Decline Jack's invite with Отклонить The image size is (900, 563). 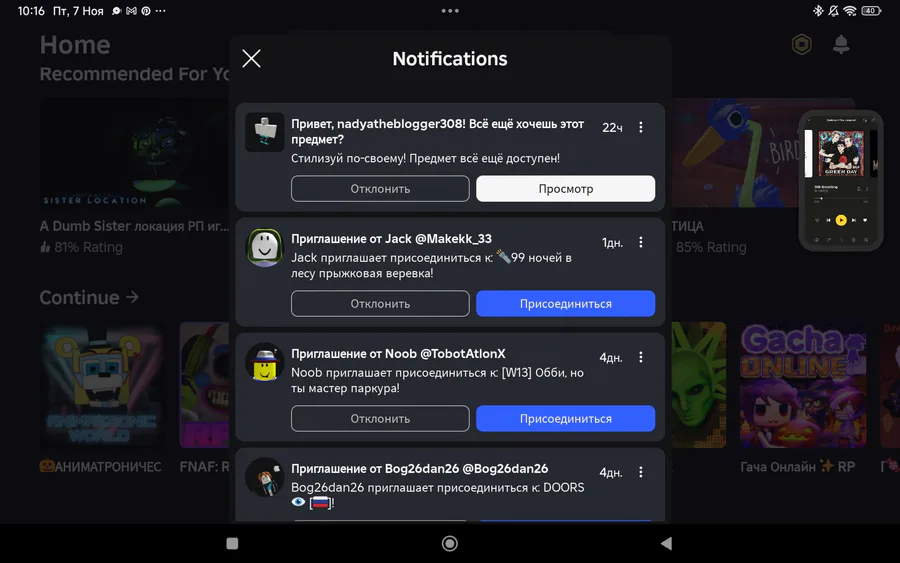pyautogui.click(x=380, y=304)
